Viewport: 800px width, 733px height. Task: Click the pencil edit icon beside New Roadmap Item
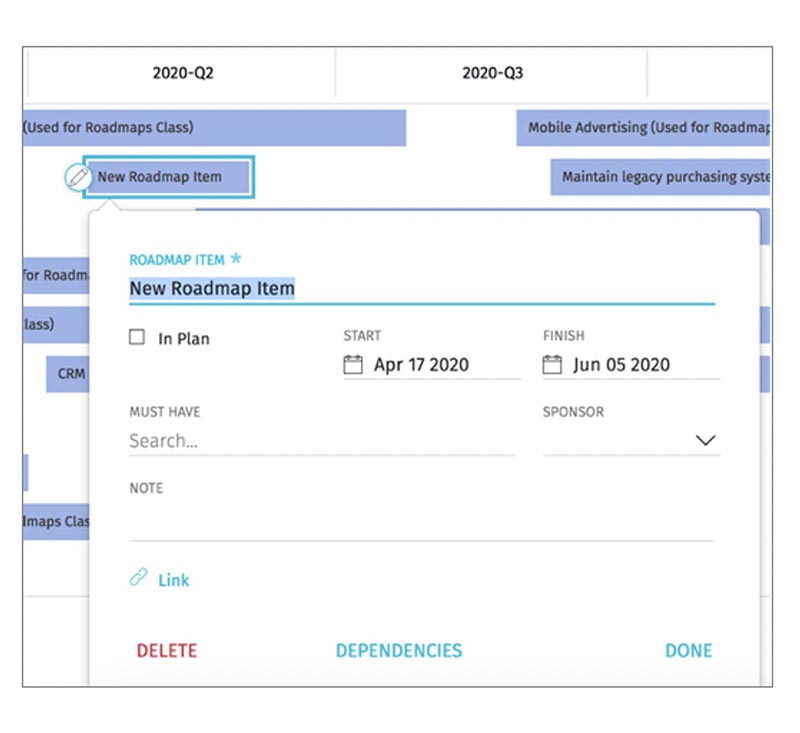click(x=78, y=177)
